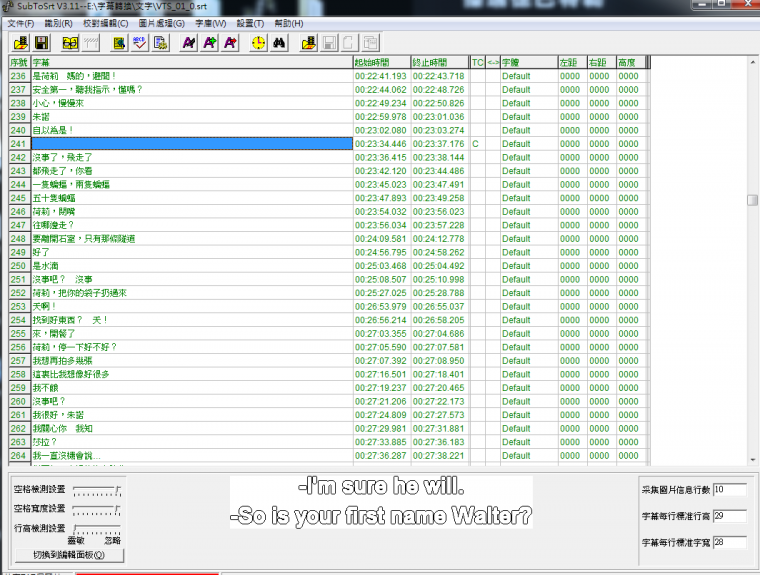Click the yellow clock timing icon
Image resolution: width=760 pixels, height=575 pixels.
(x=258, y=43)
